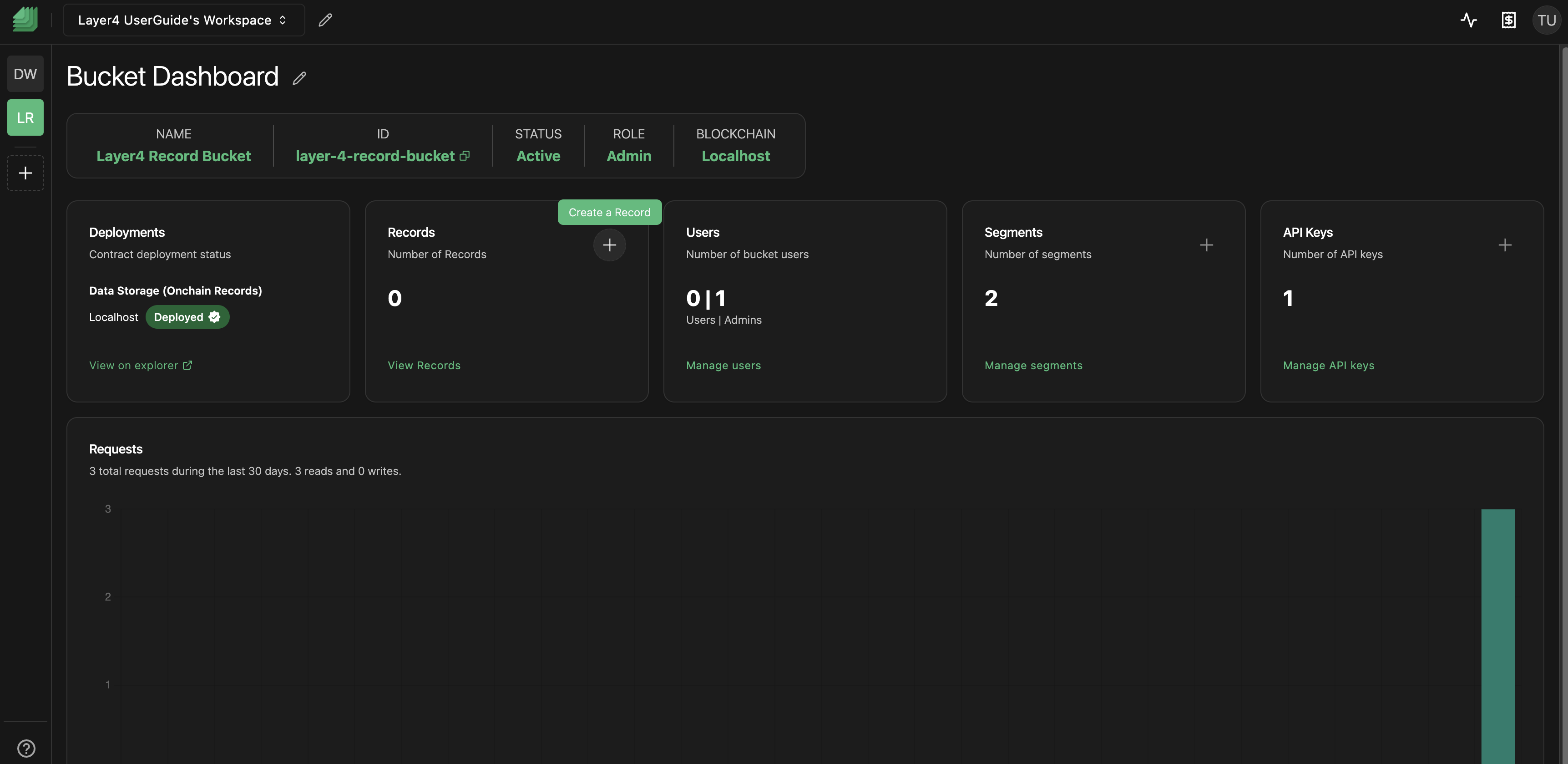Viewport: 1568px width, 764px height.
Task: Click the requests chart green bar
Action: [1498, 636]
